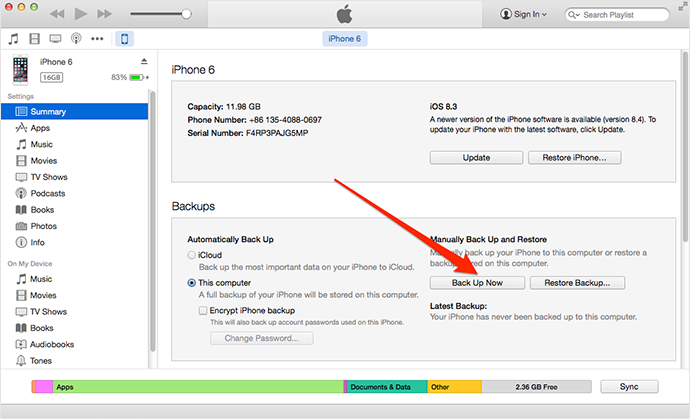690x419 pixels.
Task: Click the Phone Number +86 135-4088-0697 text
Action: click(254, 120)
